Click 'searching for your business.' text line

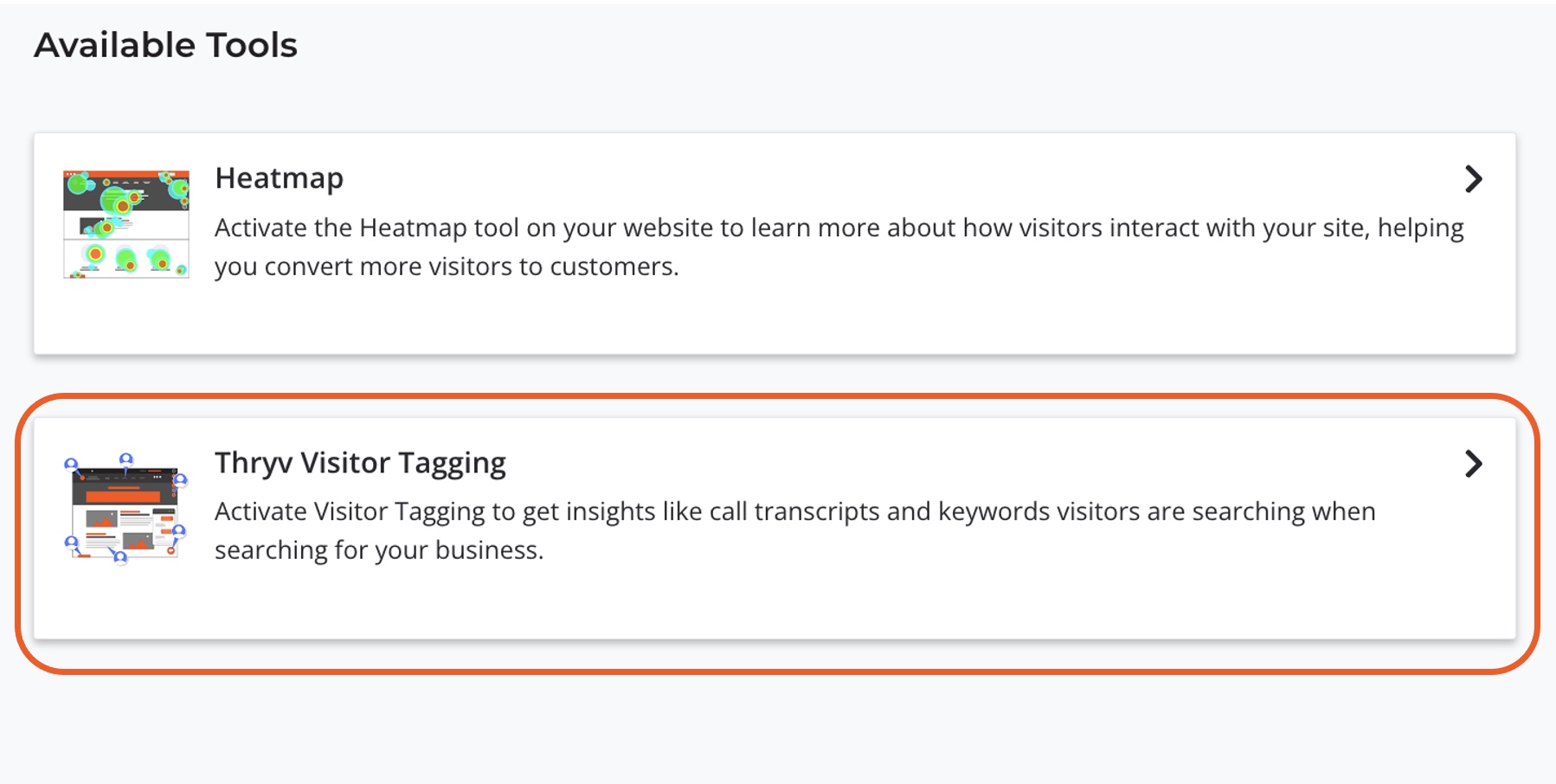[379, 550]
